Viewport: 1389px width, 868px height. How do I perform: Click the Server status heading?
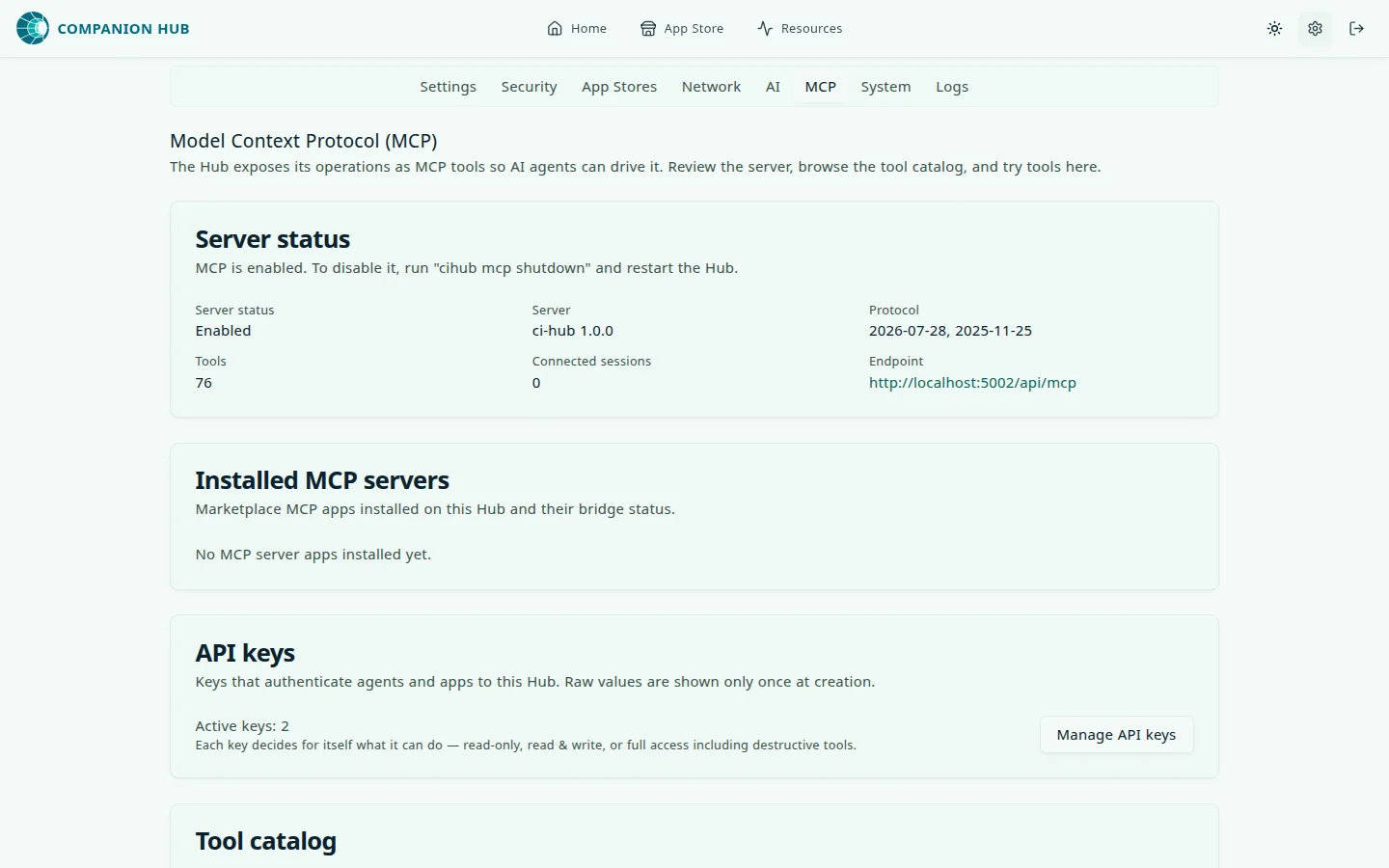[273, 239]
